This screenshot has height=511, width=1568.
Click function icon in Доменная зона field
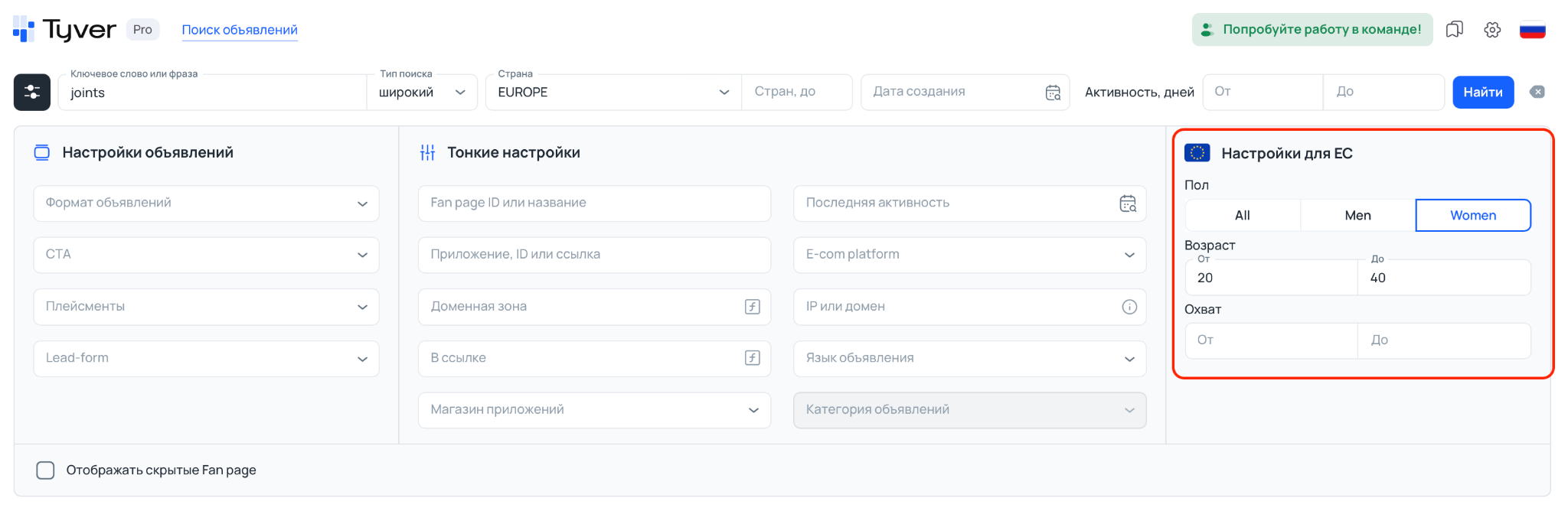pos(753,307)
